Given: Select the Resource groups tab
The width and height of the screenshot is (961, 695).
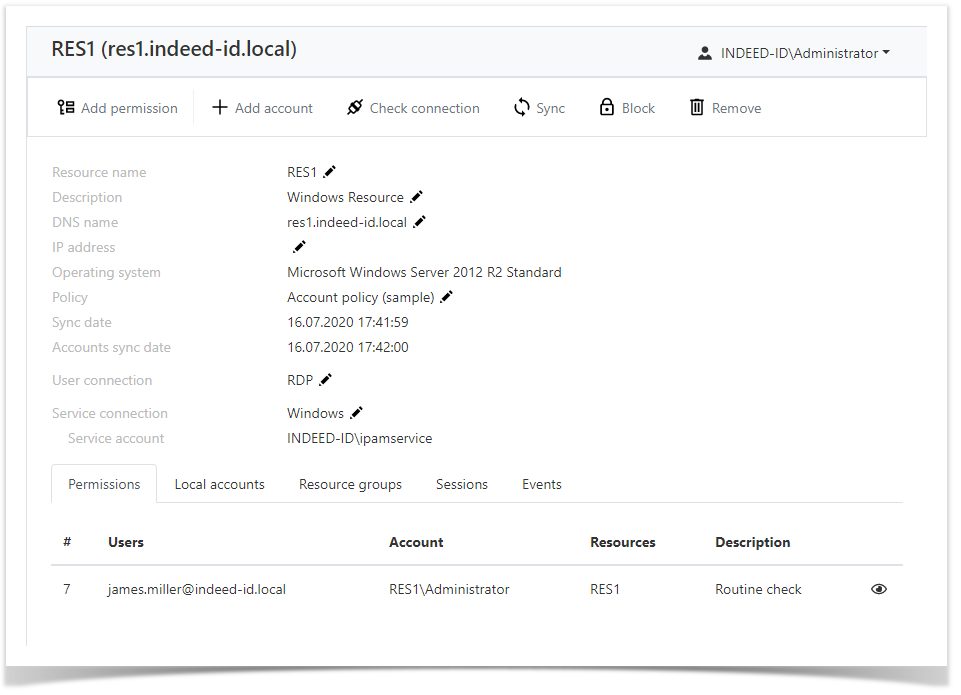Looking at the screenshot, I should (x=350, y=484).
